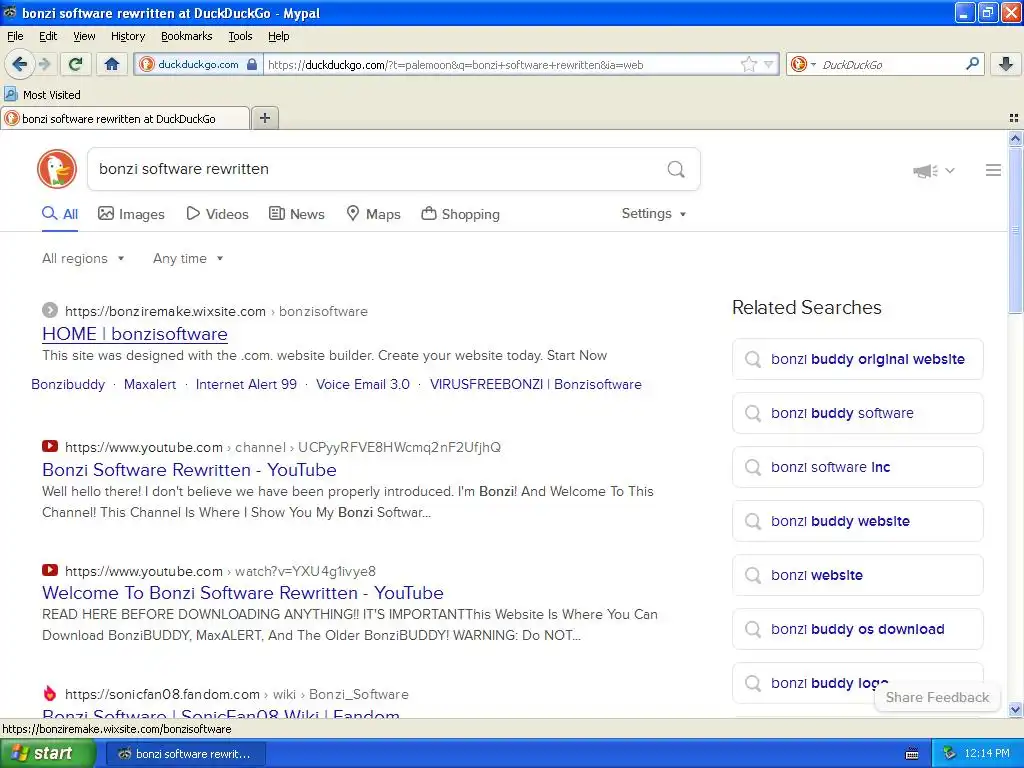The image size is (1024, 768).
Task: Open the Bookmarks menu
Action: [x=187, y=36]
